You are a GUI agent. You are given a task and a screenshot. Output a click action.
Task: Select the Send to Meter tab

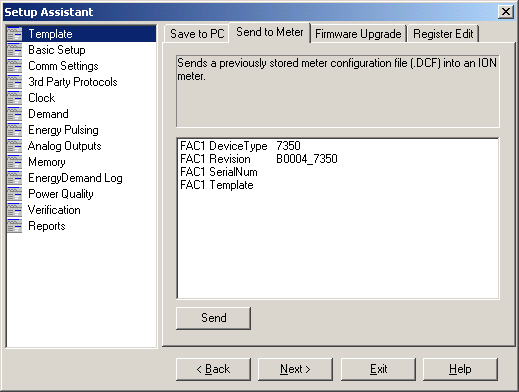(270, 32)
